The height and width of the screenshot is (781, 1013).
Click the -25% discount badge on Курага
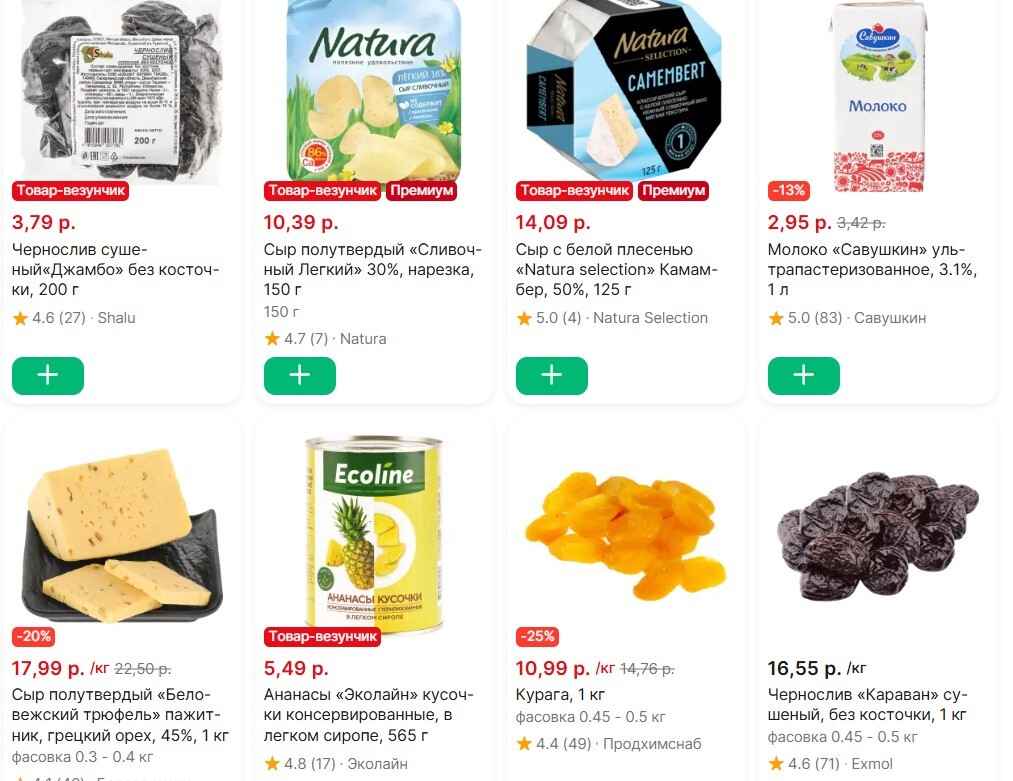[539, 636]
